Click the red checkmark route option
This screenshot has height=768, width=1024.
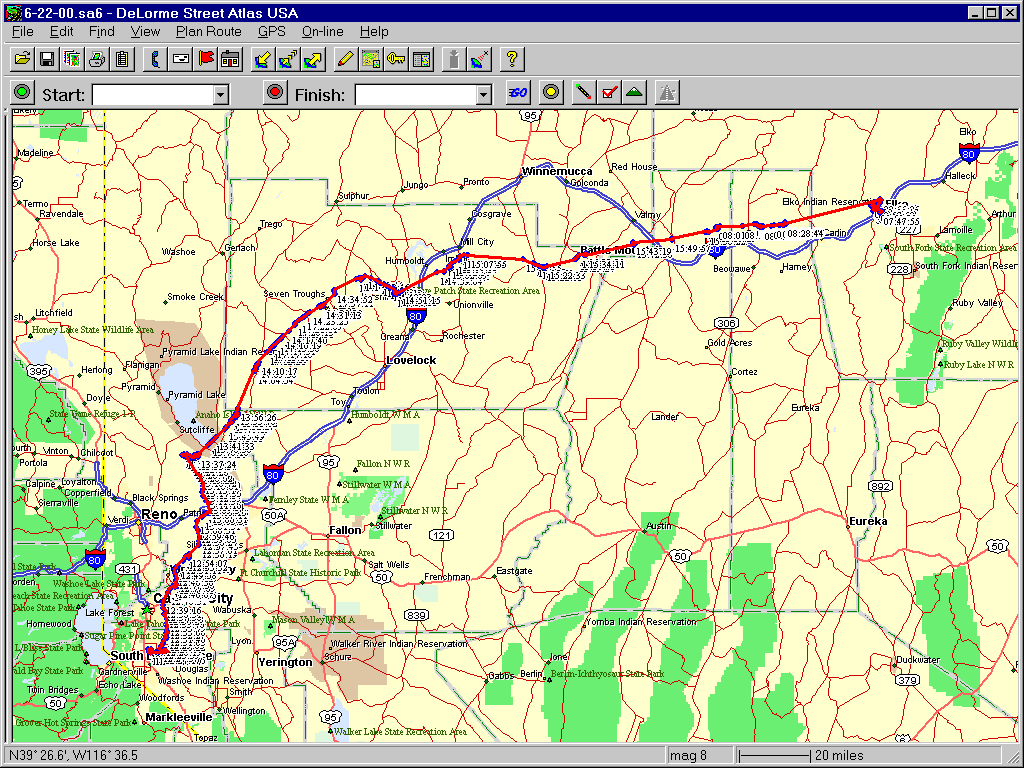608,93
